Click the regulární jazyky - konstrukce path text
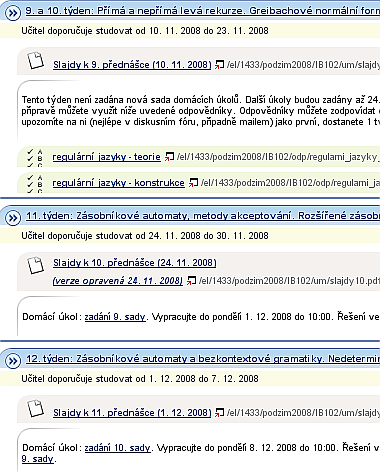Screen dimensions: 380x472 click(290, 183)
